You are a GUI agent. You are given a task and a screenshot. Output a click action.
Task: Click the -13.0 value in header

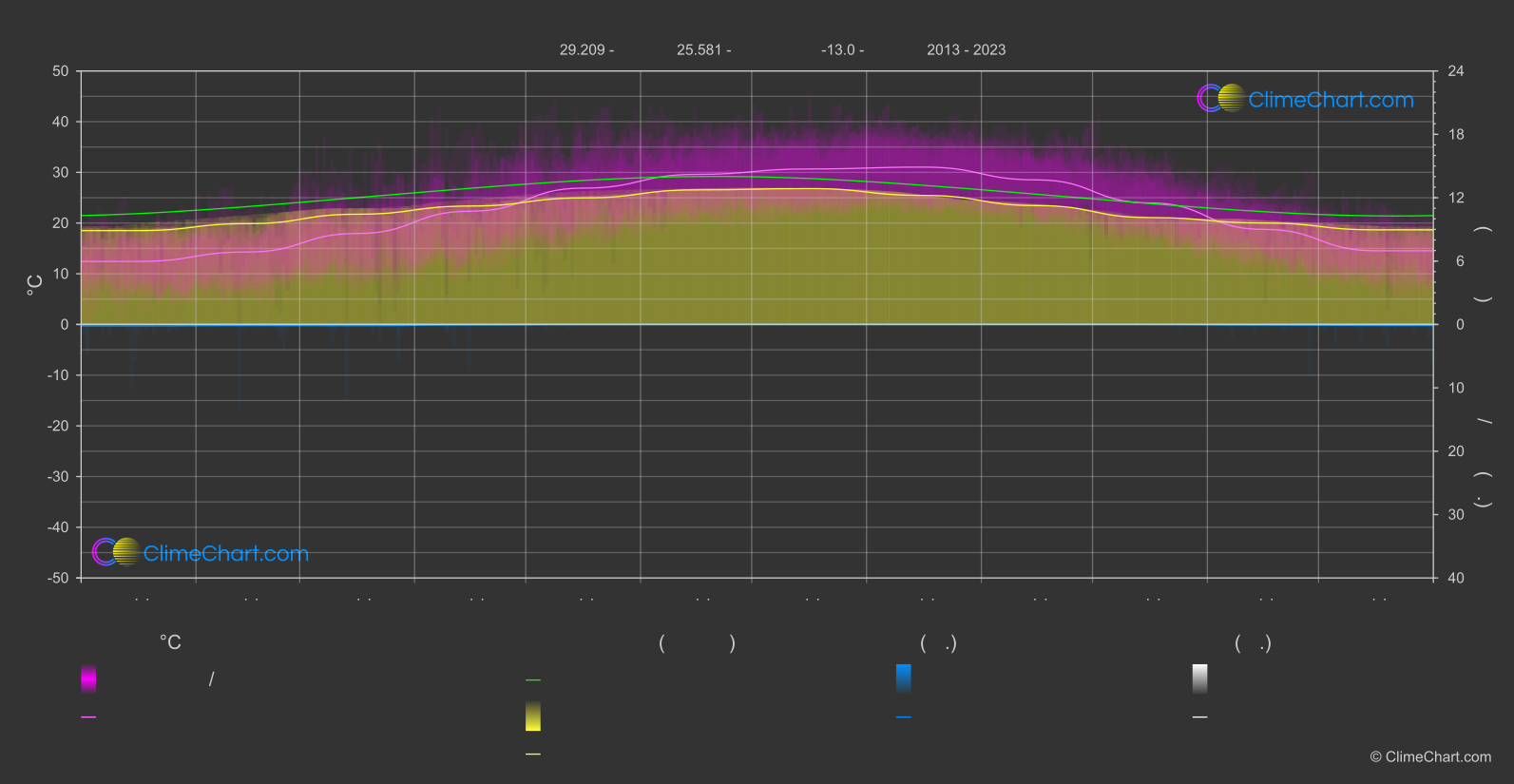click(837, 50)
